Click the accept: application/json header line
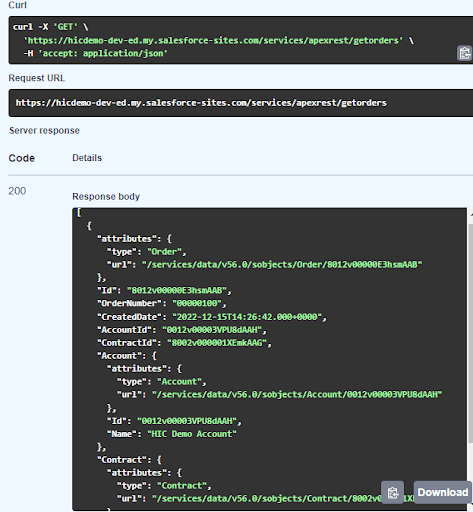 [x=96, y=53]
